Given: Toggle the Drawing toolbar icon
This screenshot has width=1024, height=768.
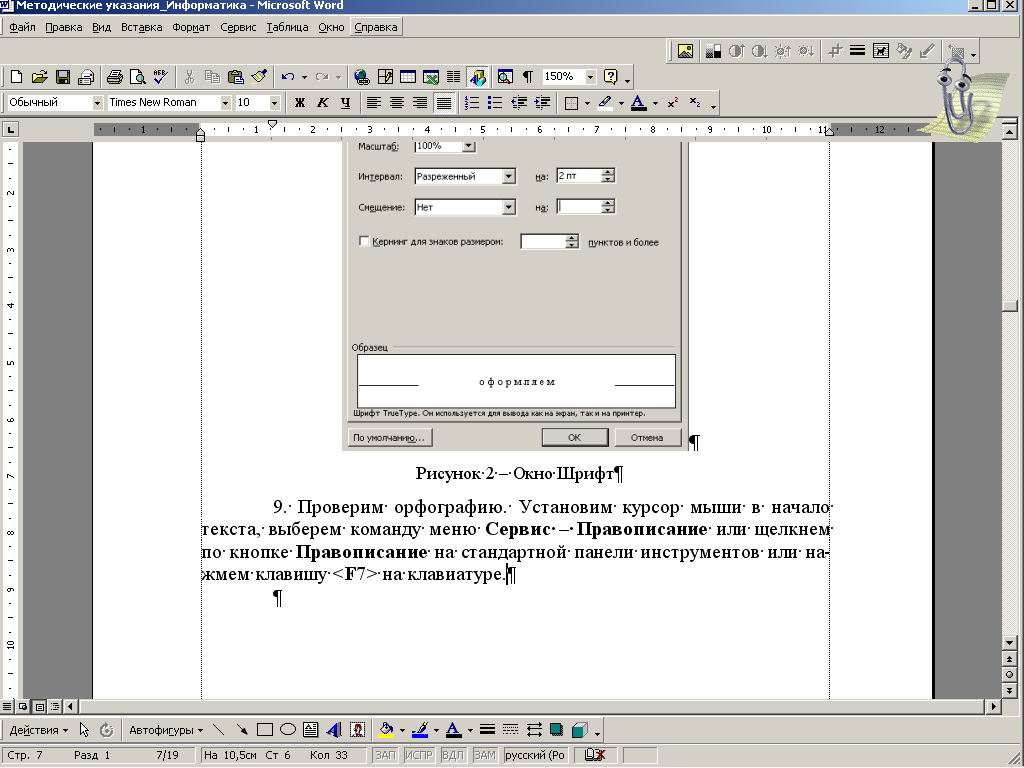Looking at the screenshot, I should 477,77.
